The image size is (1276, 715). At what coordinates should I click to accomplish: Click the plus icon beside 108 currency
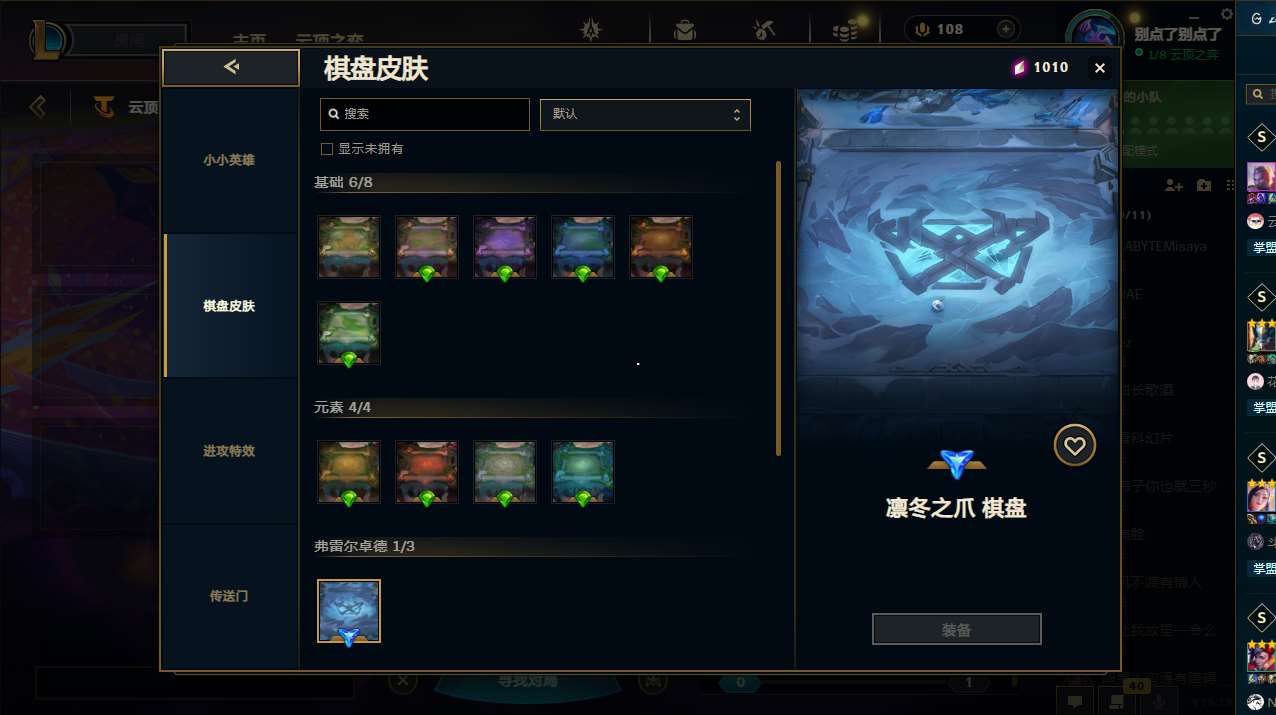(1005, 29)
